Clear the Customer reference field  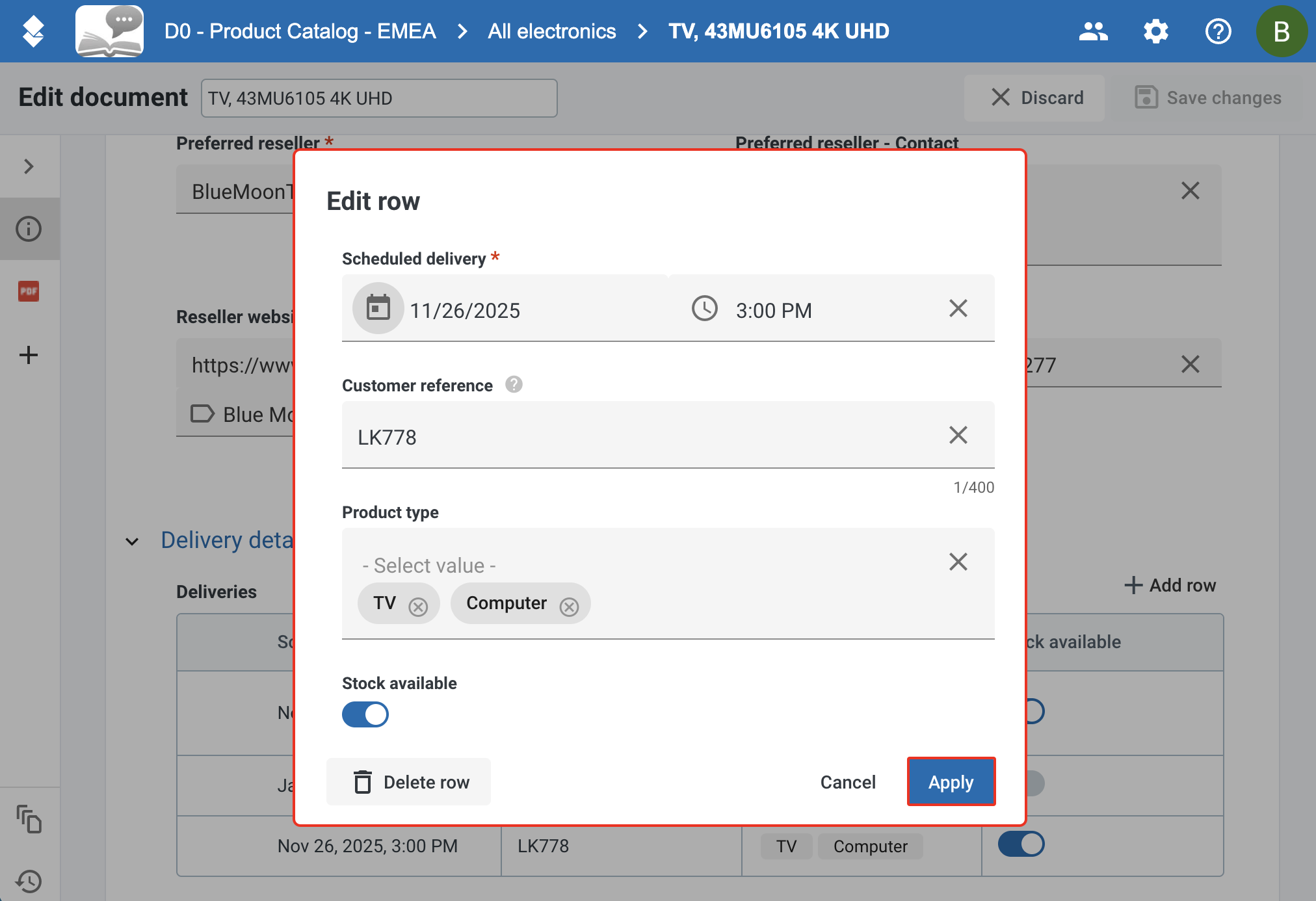pos(958,435)
